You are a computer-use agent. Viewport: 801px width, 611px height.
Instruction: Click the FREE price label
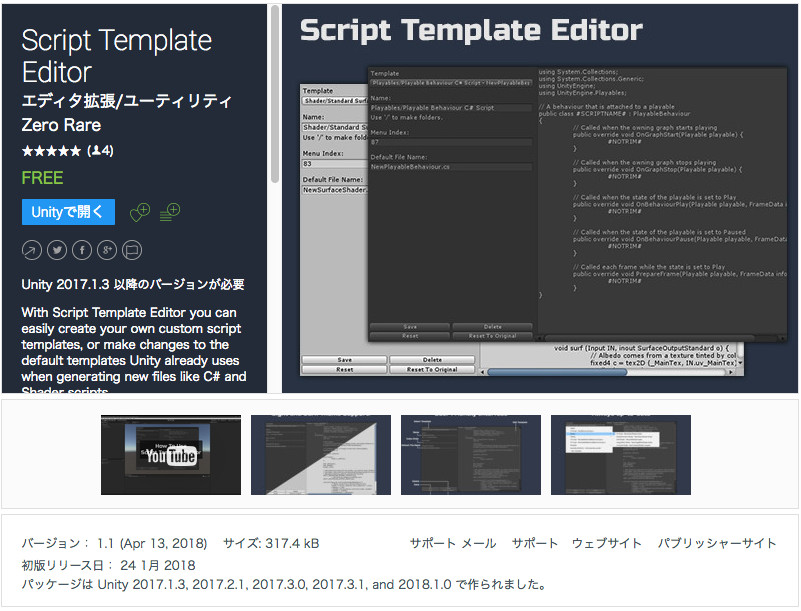point(42,178)
